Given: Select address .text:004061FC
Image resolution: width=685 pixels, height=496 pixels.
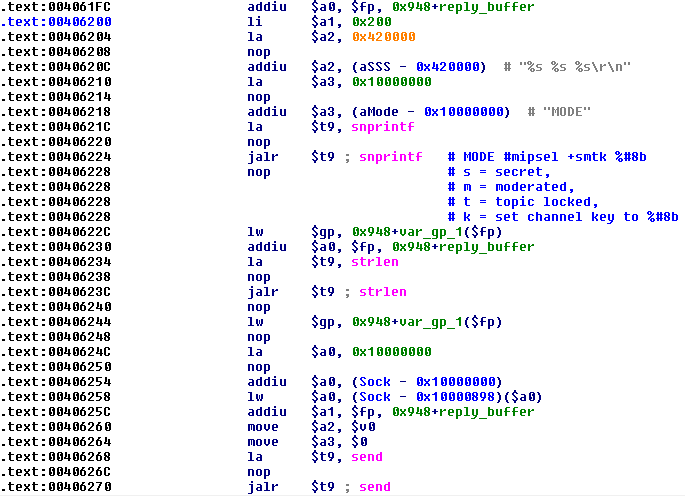Looking at the screenshot, I should click(56, 7).
